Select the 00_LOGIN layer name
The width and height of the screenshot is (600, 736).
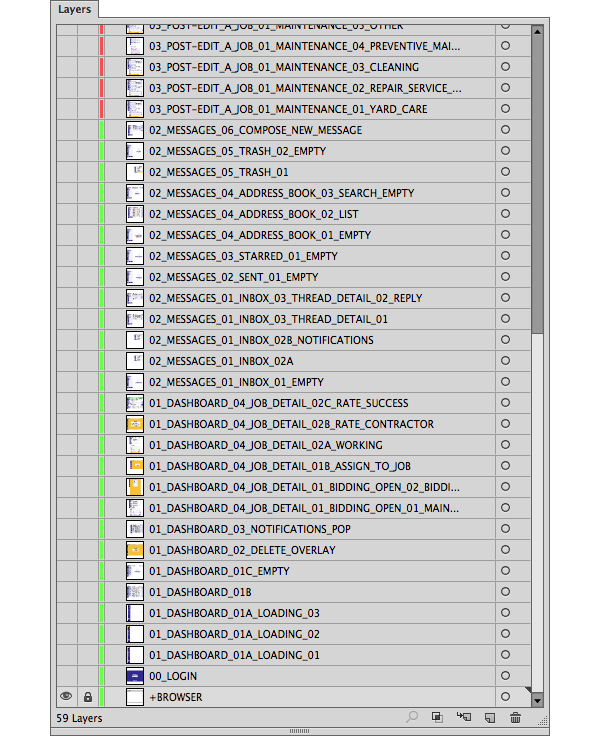tap(173, 676)
